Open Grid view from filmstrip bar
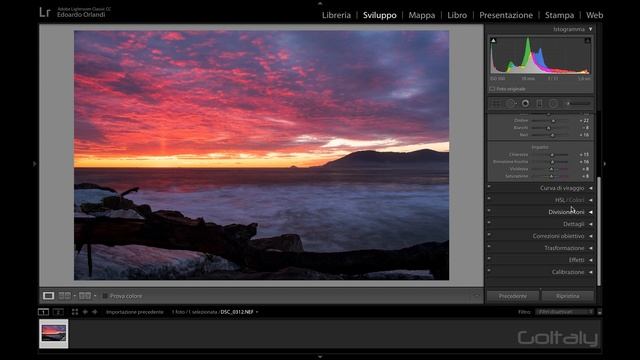This screenshot has height=360, width=640. [x=75, y=312]
